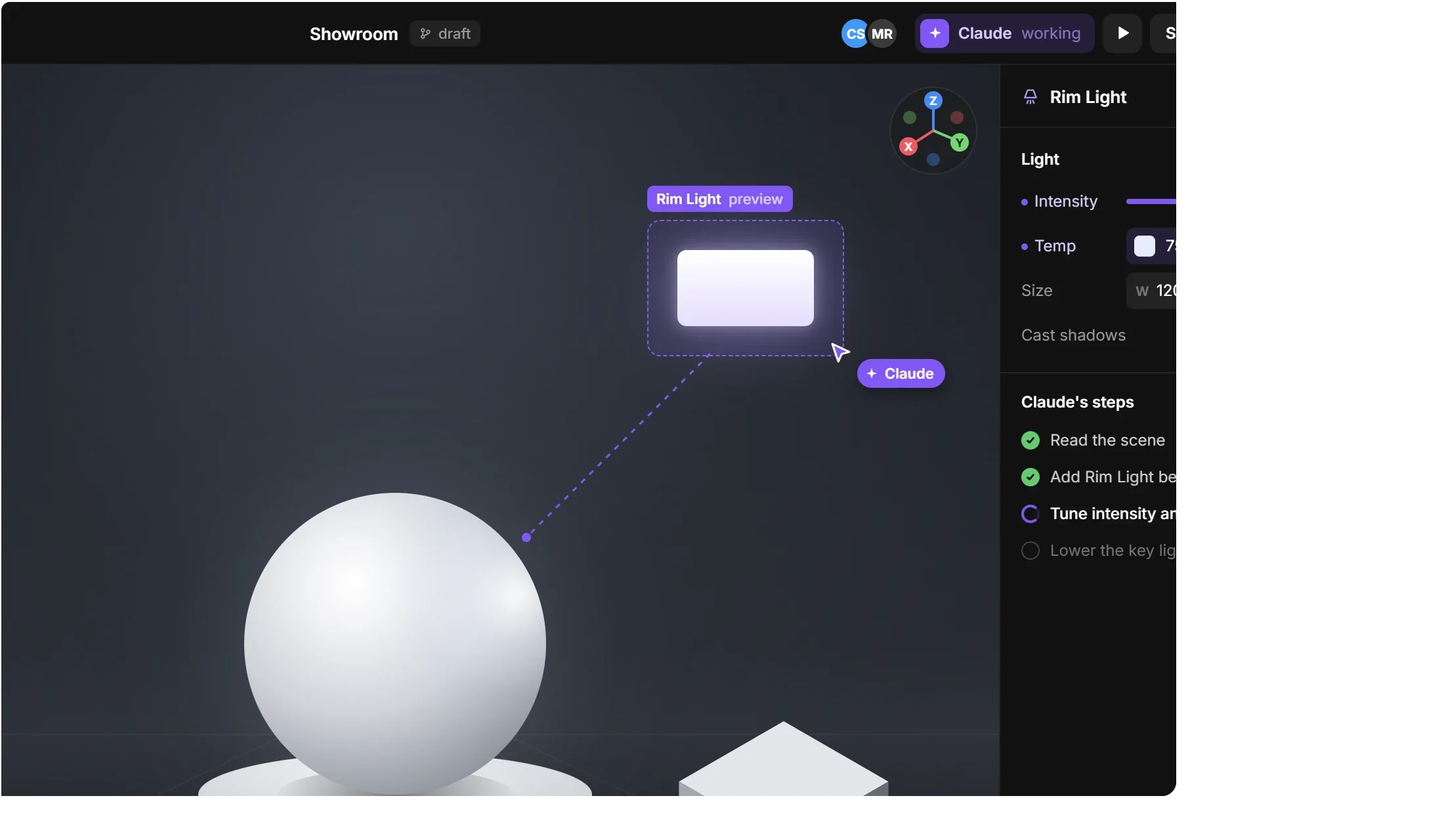Click the Showroom project title
1444x840 pixels.
click(354, 34)
